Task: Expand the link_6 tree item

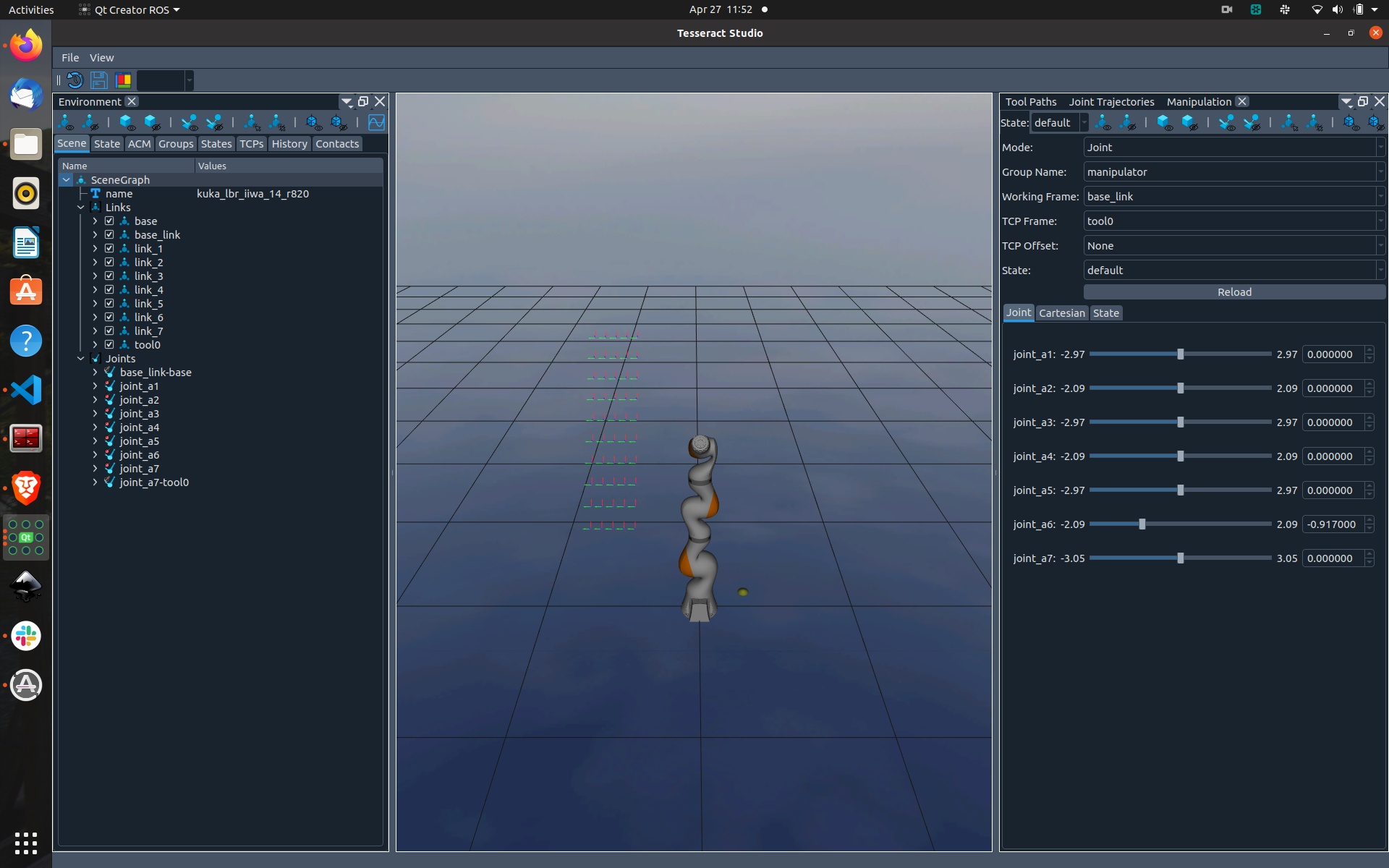Action: coord(95,317)
